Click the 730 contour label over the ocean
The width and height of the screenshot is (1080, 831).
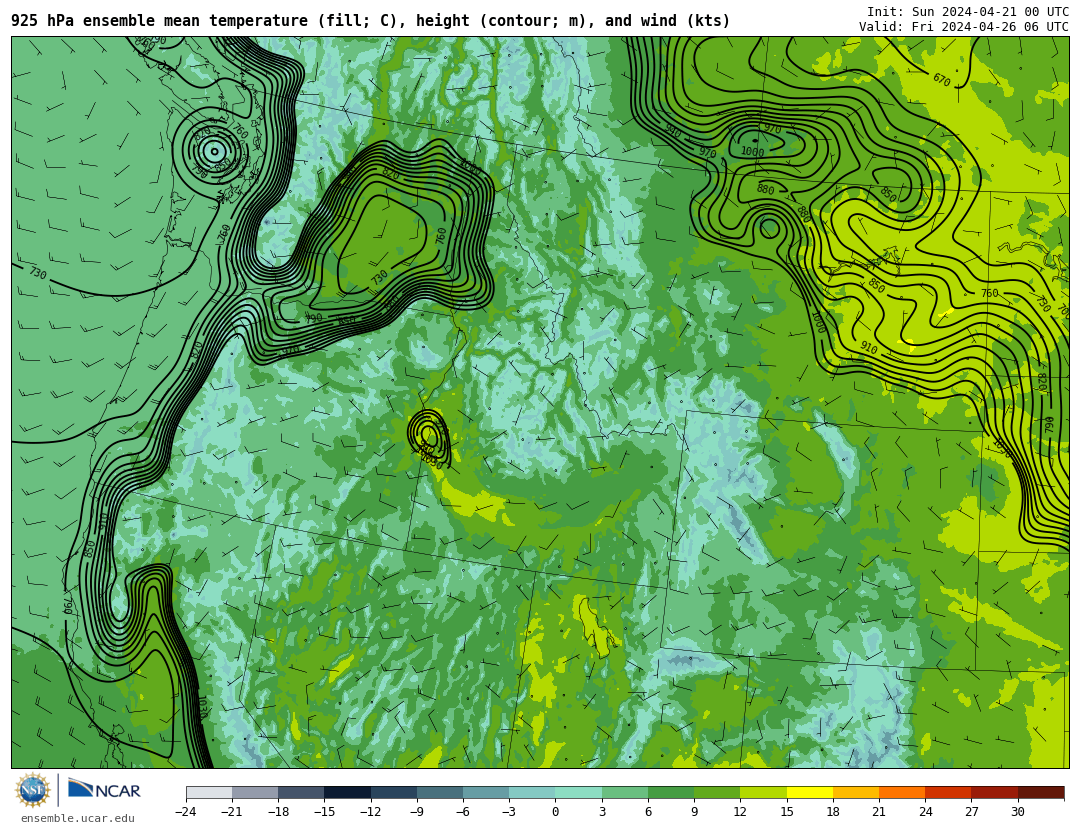click(38, 274)
